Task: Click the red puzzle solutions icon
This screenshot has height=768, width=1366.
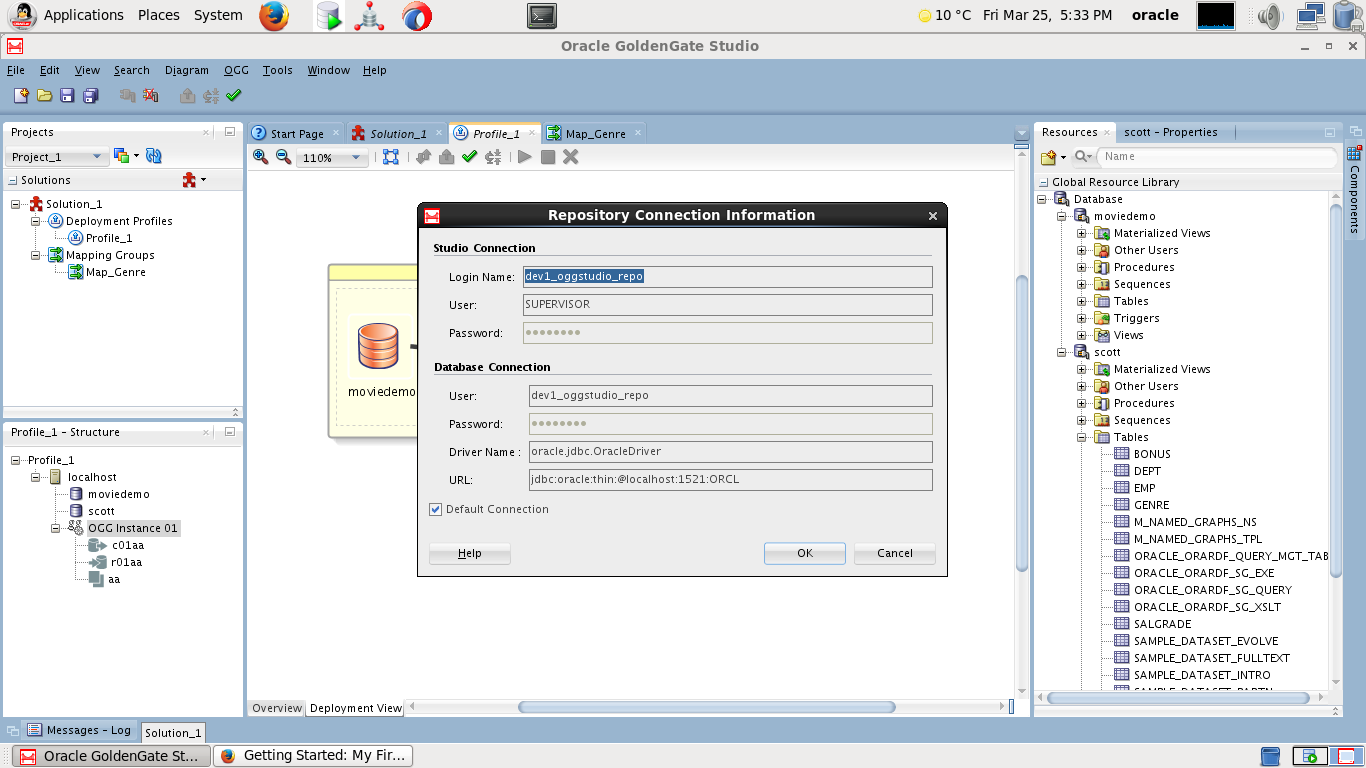Action: 190,180
